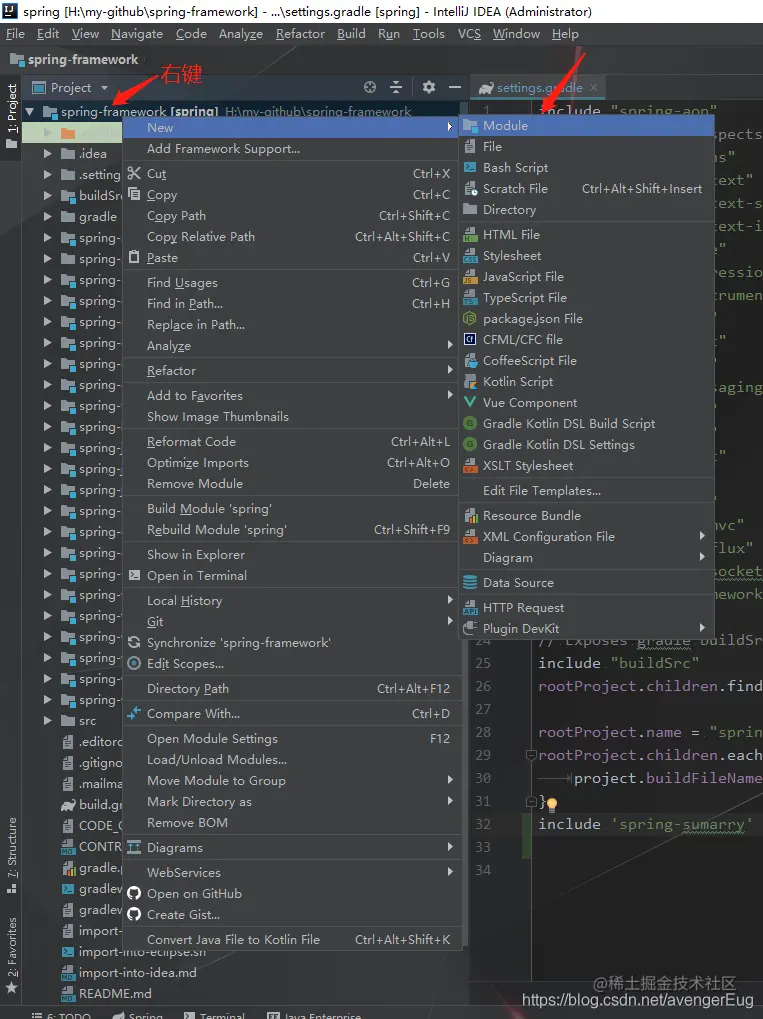763x1019 pixels.
Task: Click the File icon in the submenu
Action: (470, 147)
